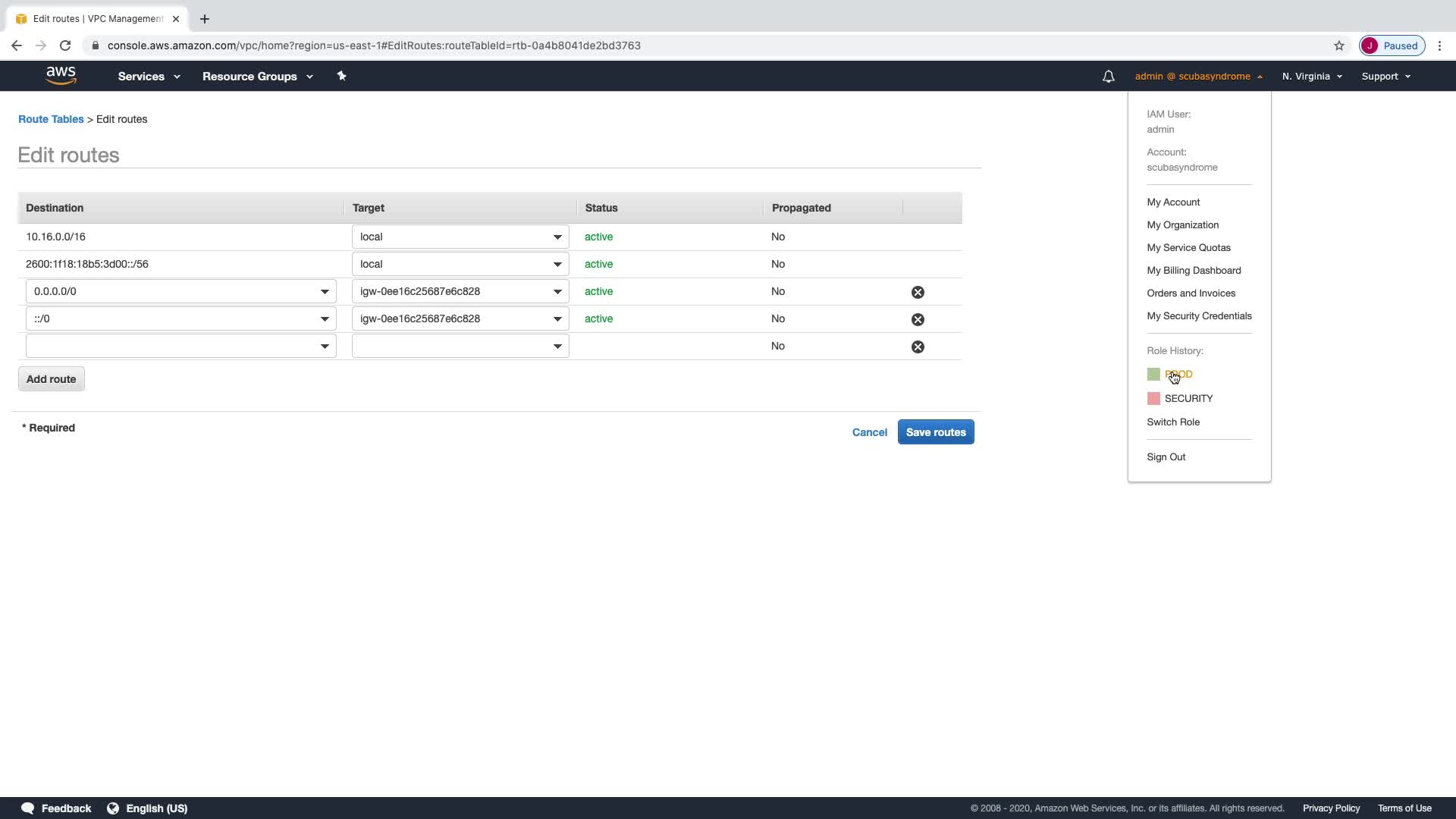Screen dimensions: 1456x819
Task: Delete the empty new route row
Action: click(x=918, y=347)
